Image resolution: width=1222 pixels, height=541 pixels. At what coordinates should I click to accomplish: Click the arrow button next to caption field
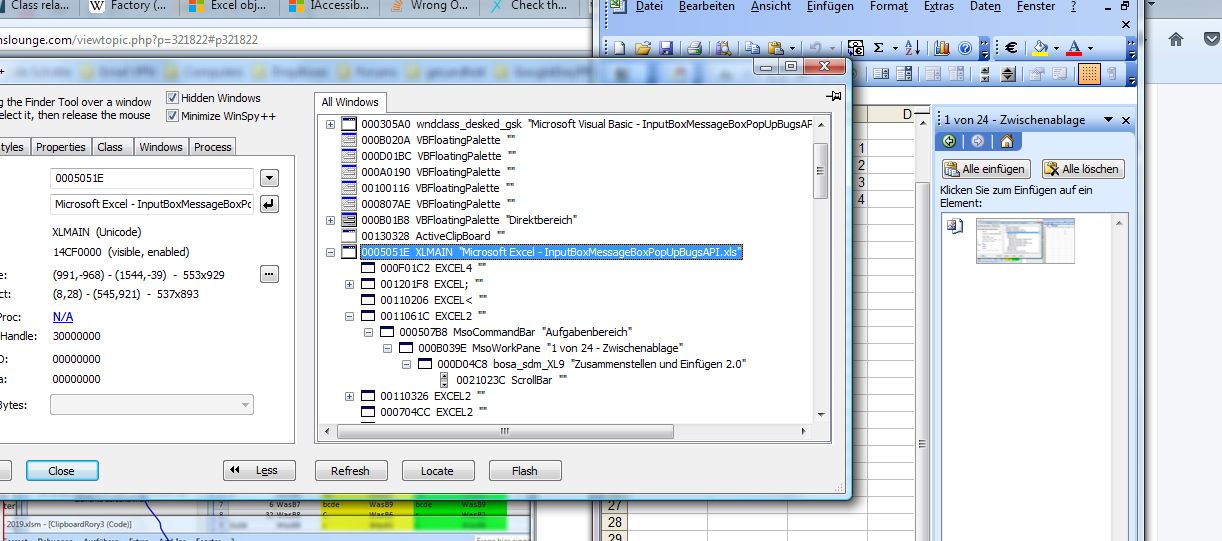click(269, 204)
